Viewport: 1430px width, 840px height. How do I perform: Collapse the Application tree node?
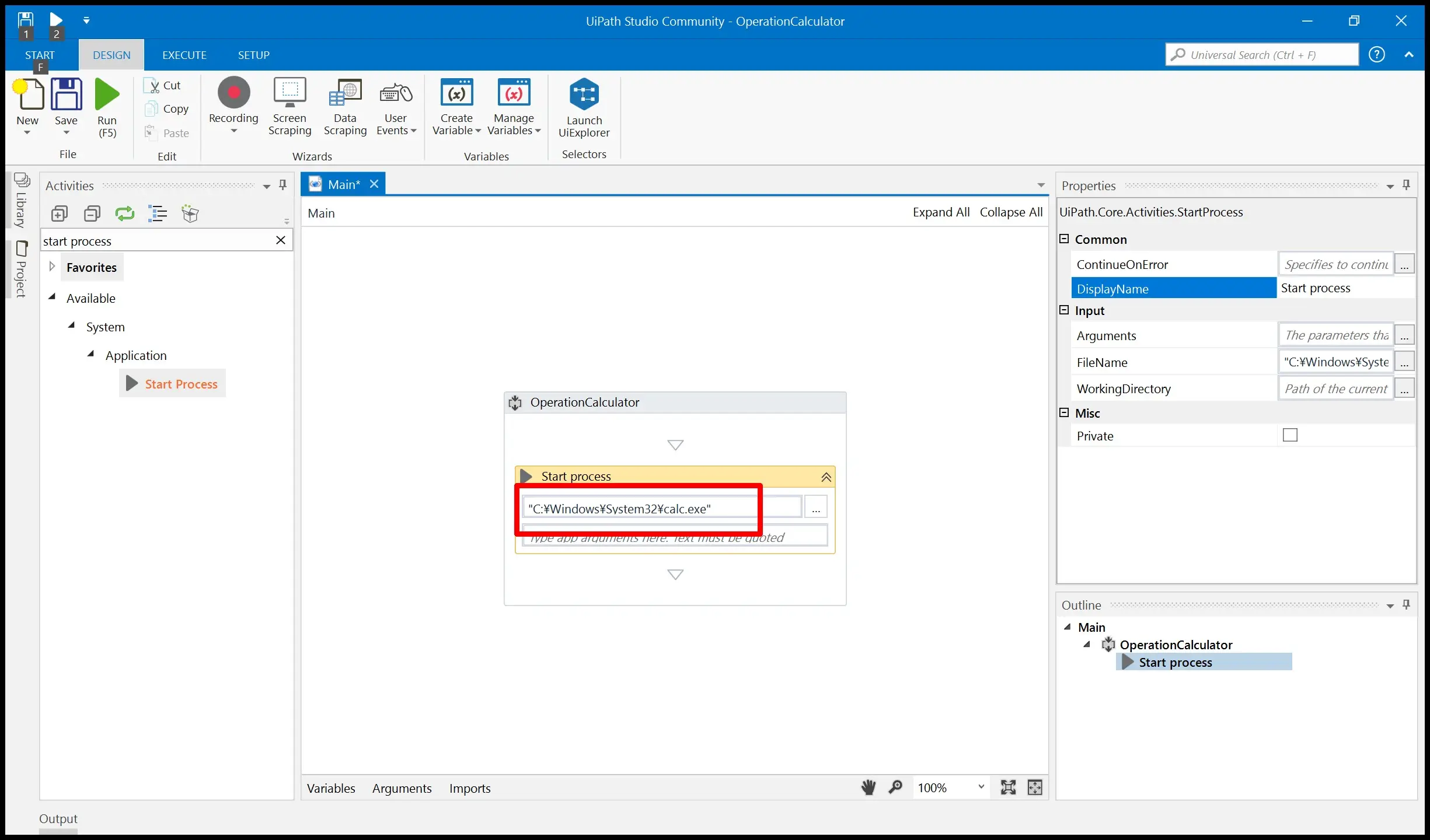(x=91, y=354)
